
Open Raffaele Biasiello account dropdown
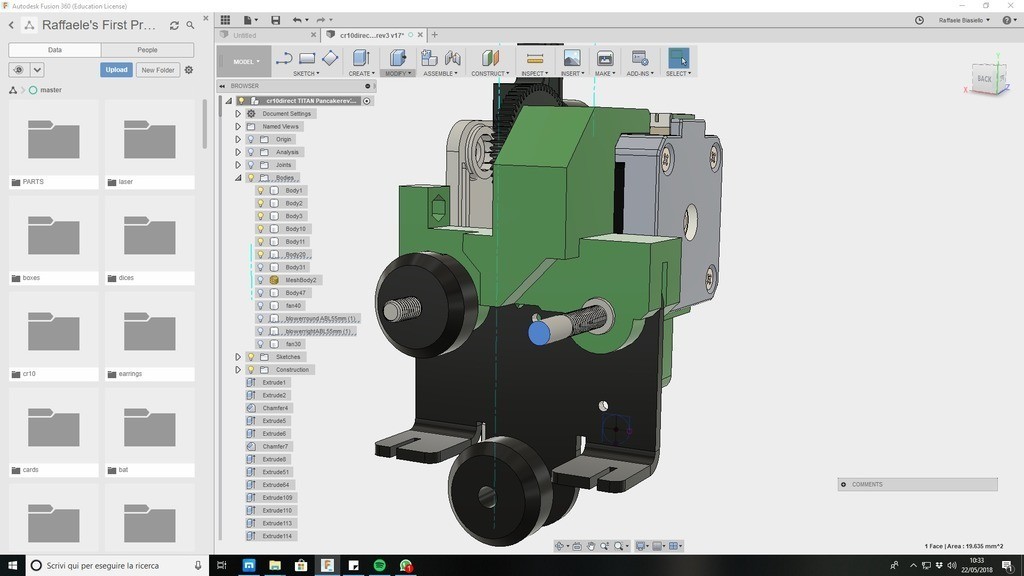(x=964, y=20)
